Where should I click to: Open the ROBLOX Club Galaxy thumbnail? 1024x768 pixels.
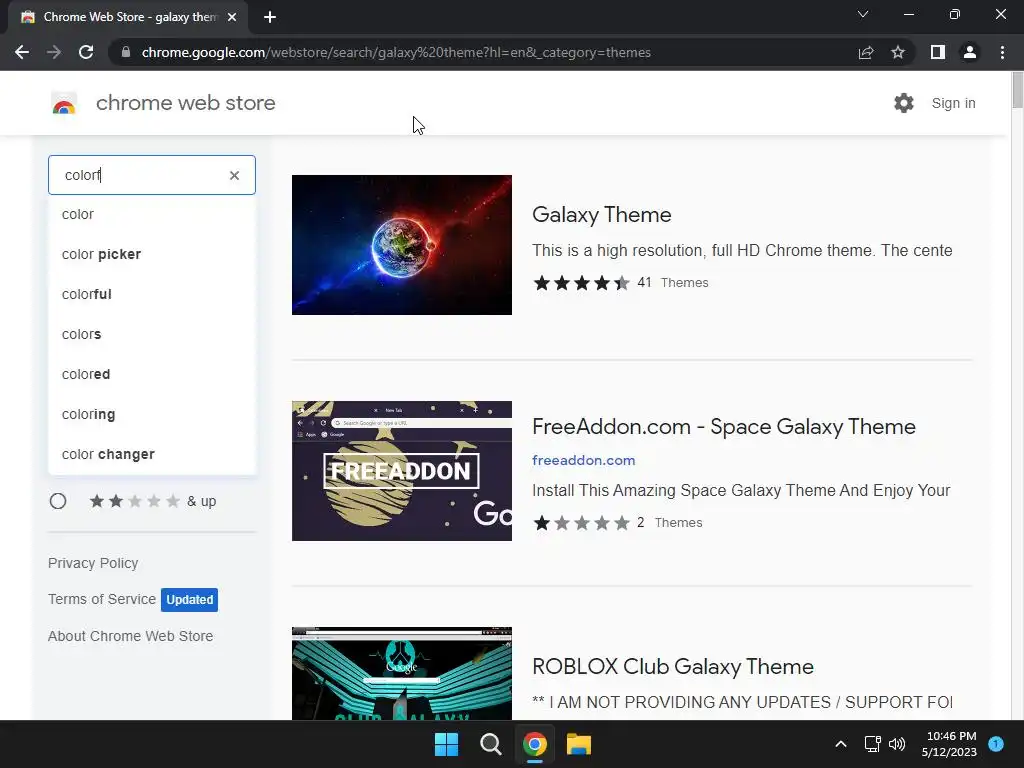(x=402, y=673)
